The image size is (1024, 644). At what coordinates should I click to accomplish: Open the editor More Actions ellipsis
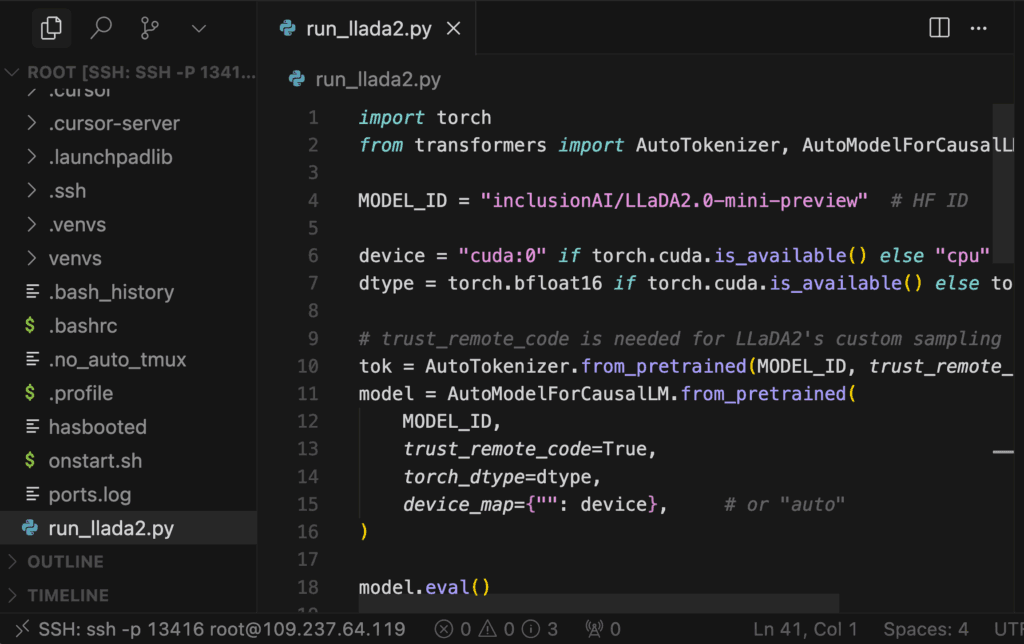click(979, 28)
